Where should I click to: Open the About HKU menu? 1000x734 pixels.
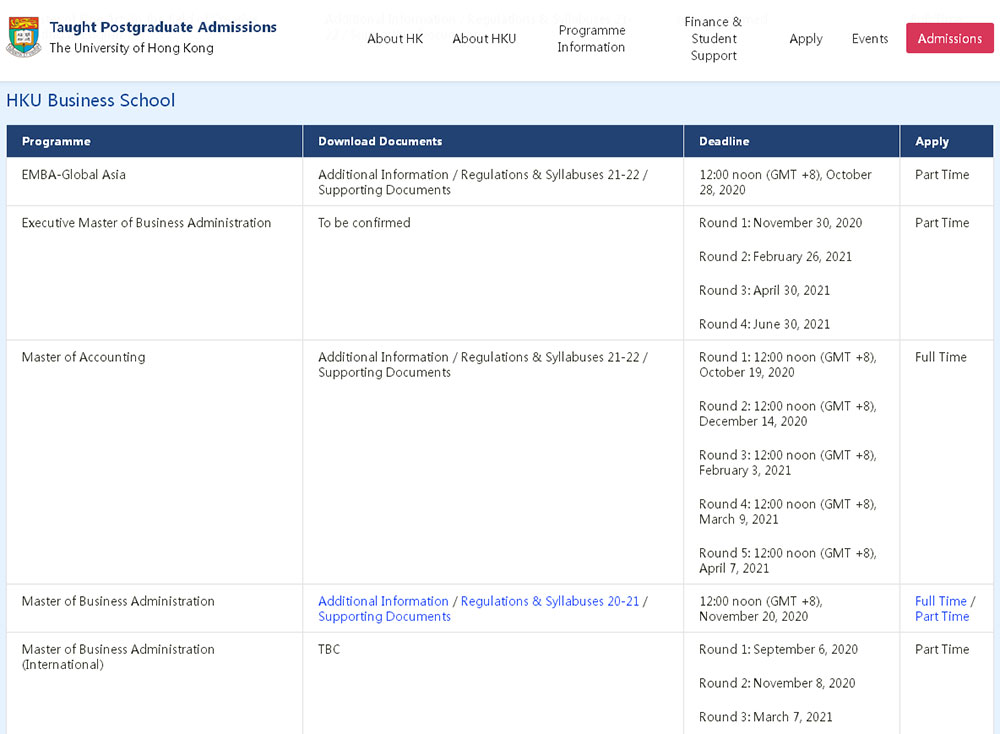pyautogui.click(x=484, y=39)
